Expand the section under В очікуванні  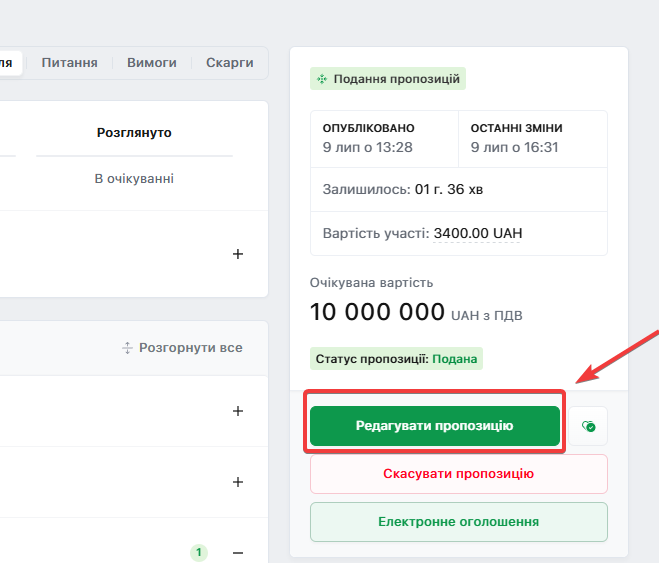(x=238, y=254)
